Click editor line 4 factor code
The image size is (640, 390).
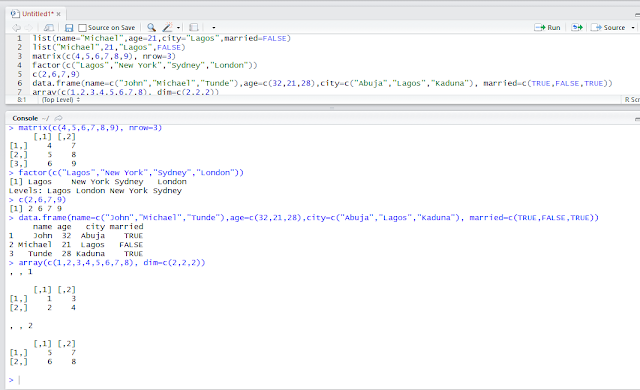pyautogui.click(x=145, y=65)
